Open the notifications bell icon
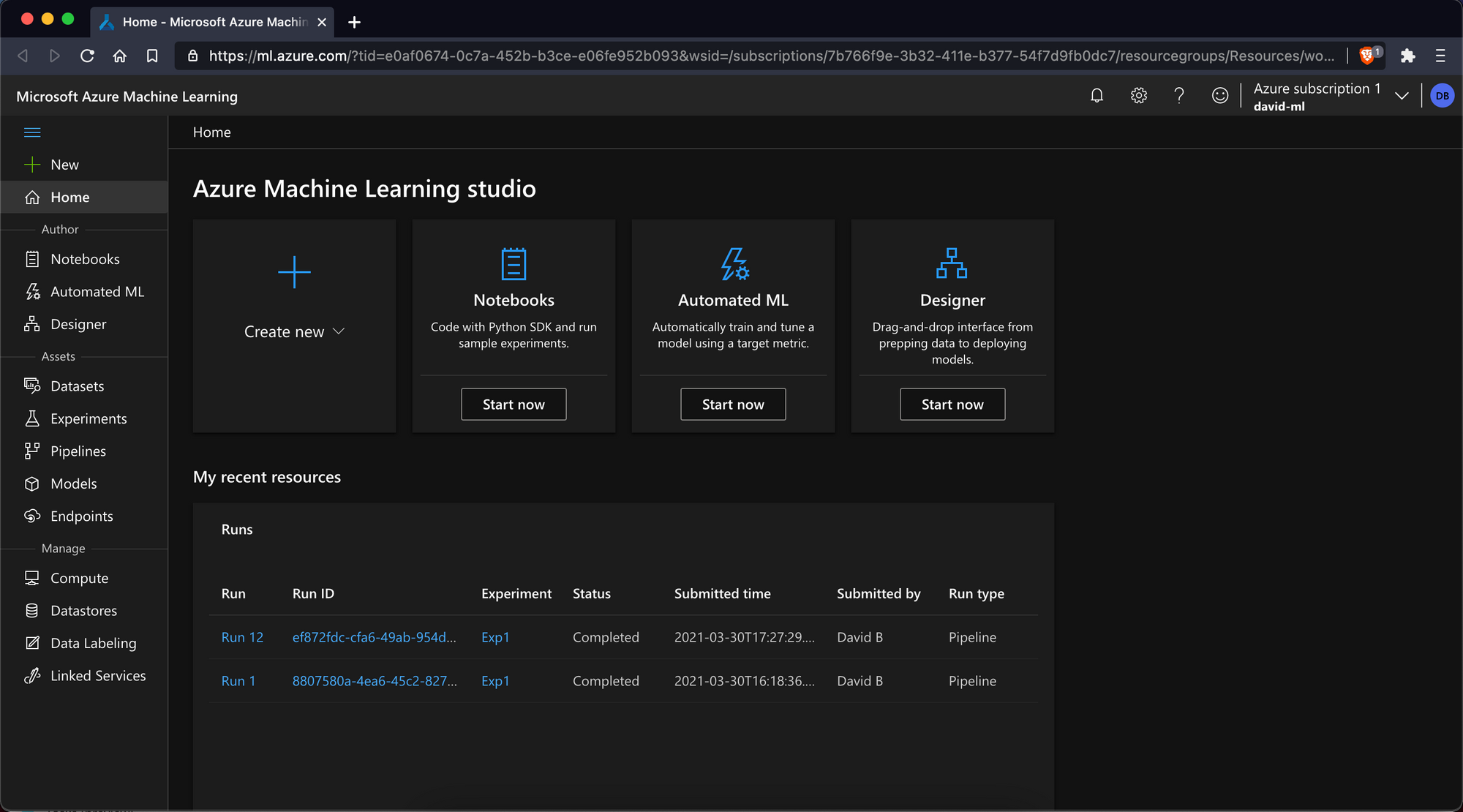 1097,96
